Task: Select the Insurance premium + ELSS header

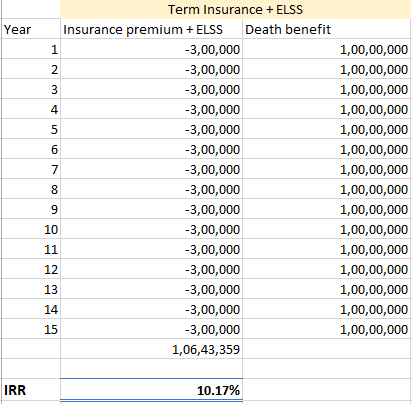Action: click(x=151, y=29)
